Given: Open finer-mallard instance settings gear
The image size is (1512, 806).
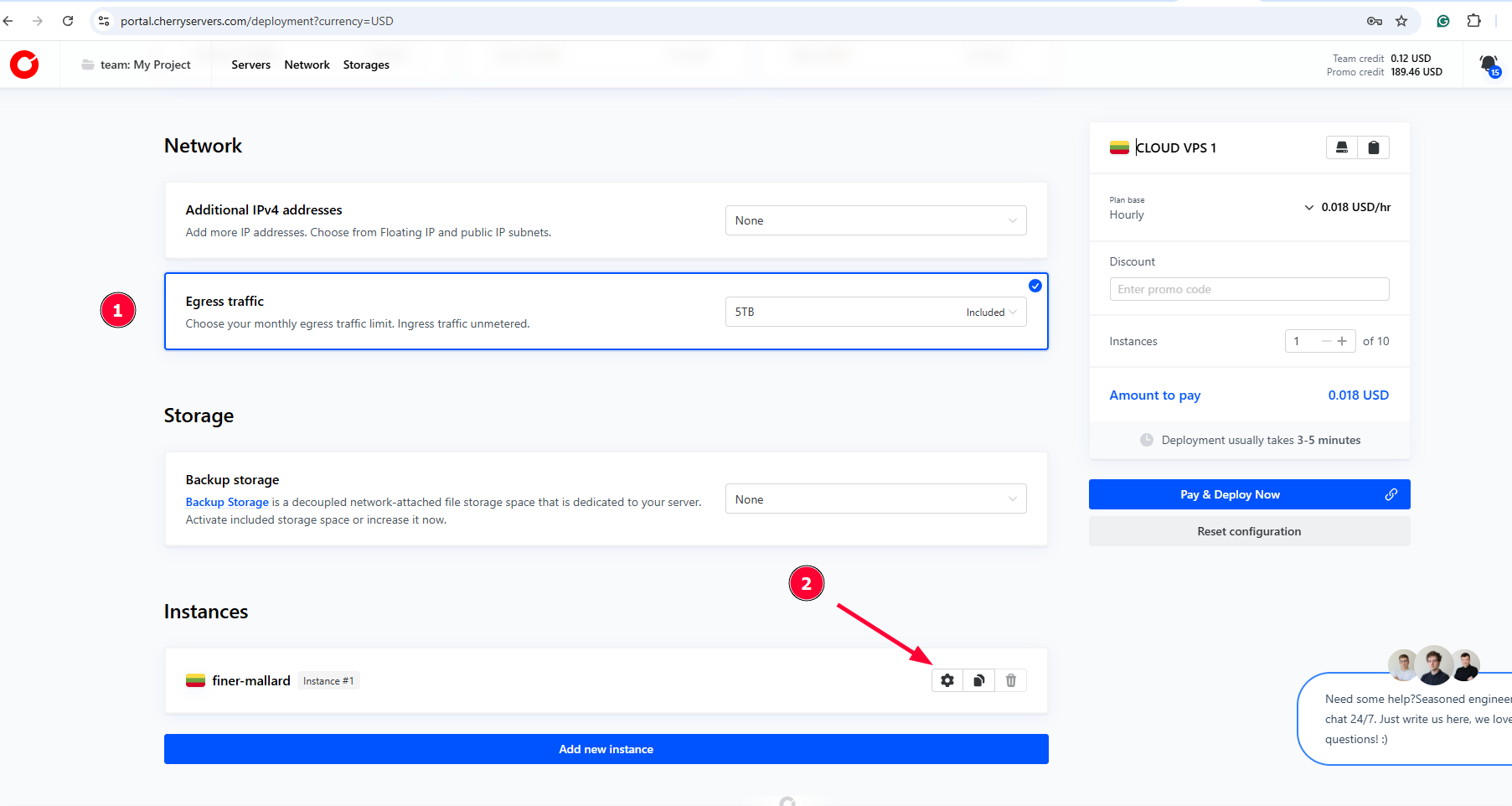Looking at the screenshot, I should click(x=947, y=680).
